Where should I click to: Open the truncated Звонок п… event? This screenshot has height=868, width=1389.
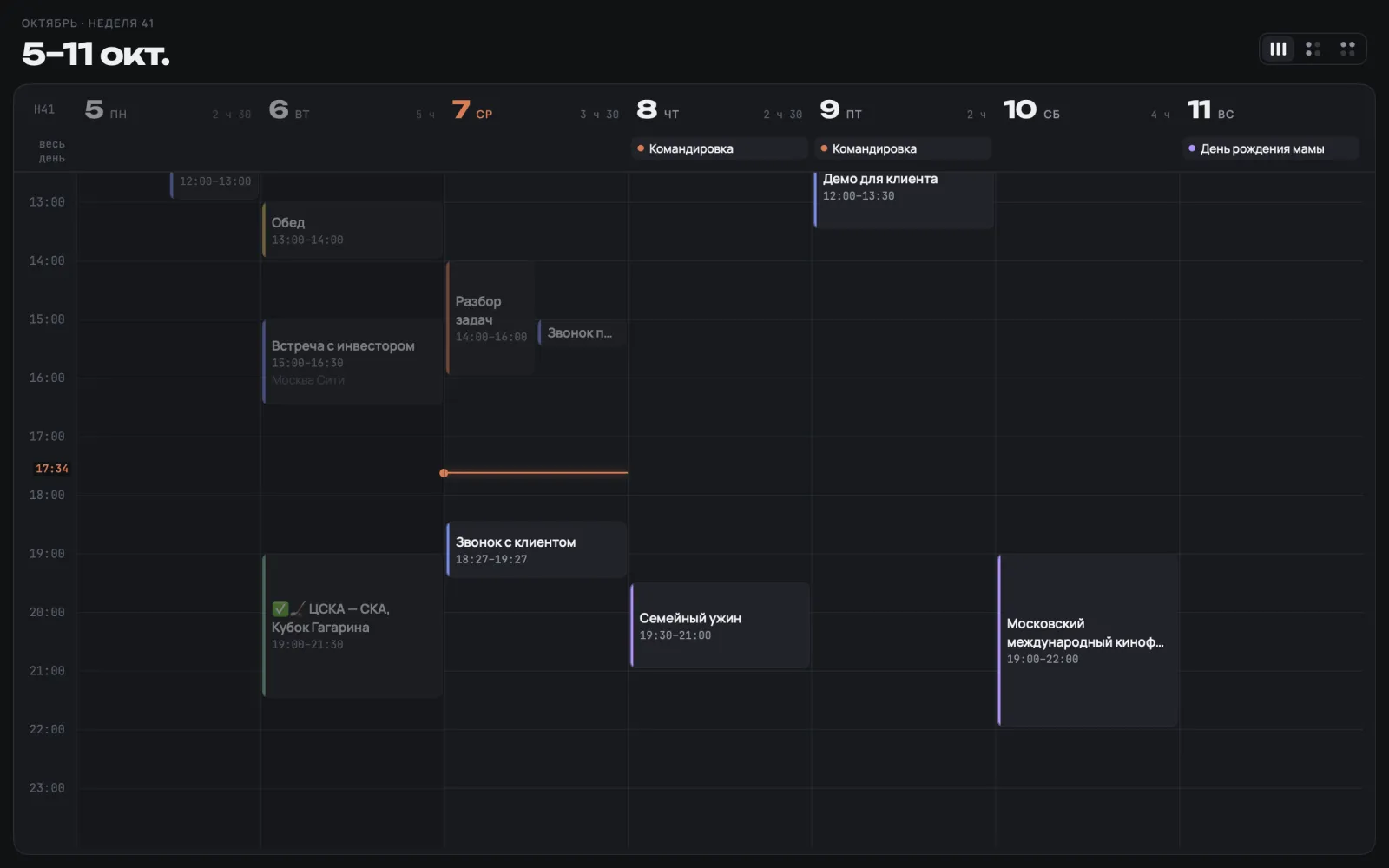582,332
